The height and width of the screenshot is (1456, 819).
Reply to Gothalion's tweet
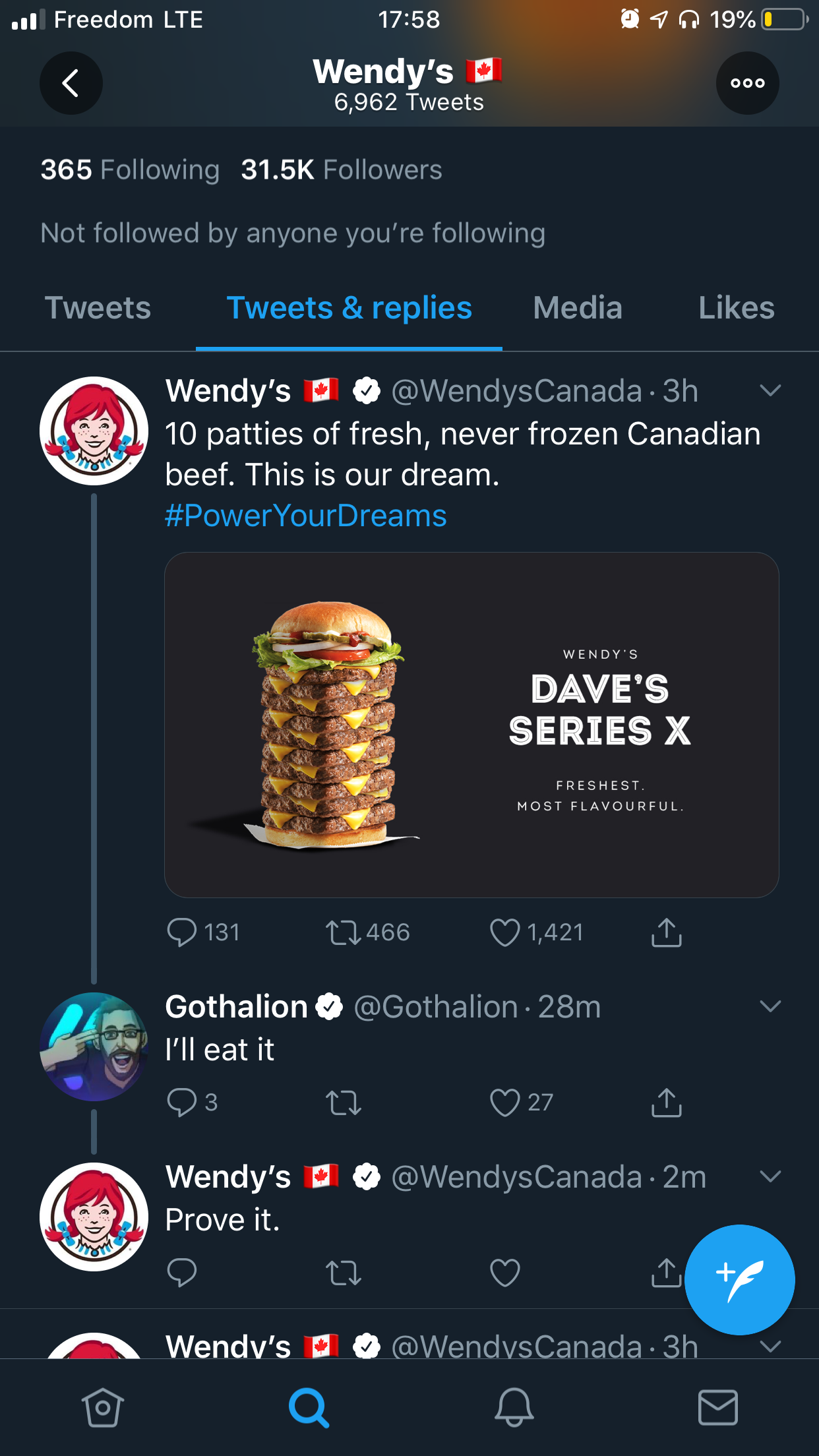[x=182, y=1102]
